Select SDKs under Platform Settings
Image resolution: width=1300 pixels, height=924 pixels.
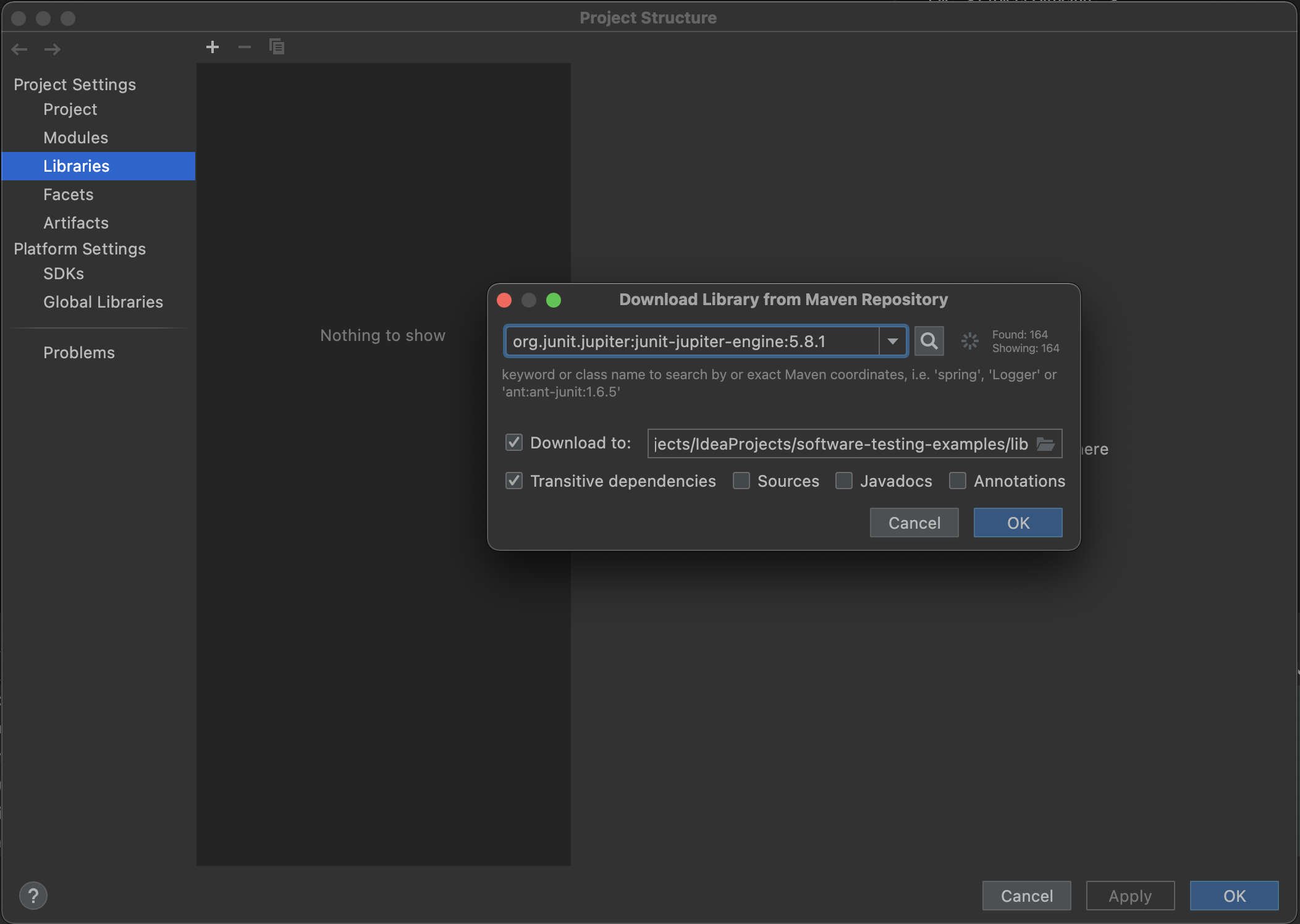(x=63, y=274)
